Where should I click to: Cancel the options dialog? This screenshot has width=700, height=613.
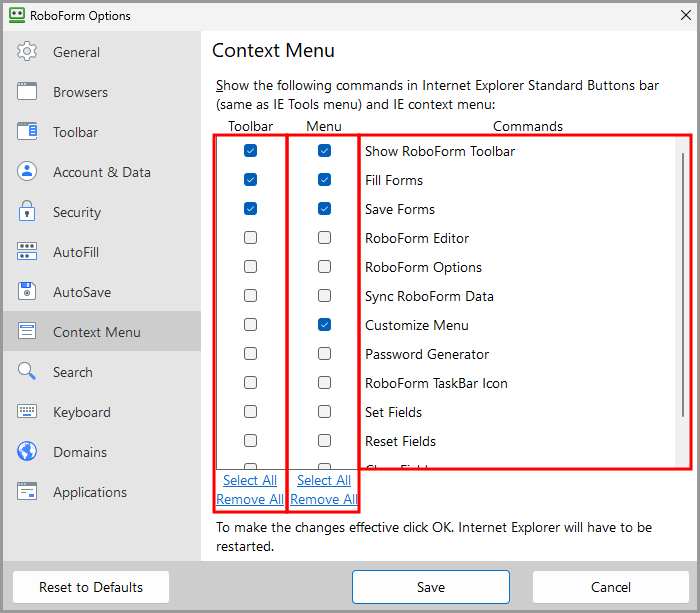pos(611,587)
